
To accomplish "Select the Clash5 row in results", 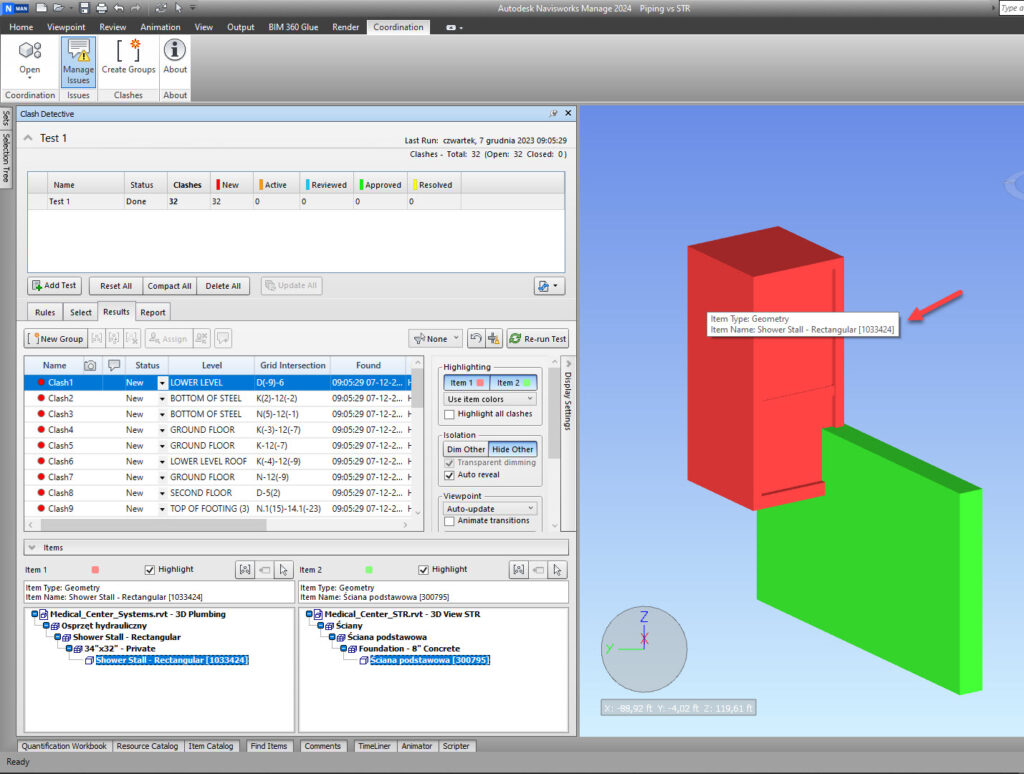I will tap(60, 445).
